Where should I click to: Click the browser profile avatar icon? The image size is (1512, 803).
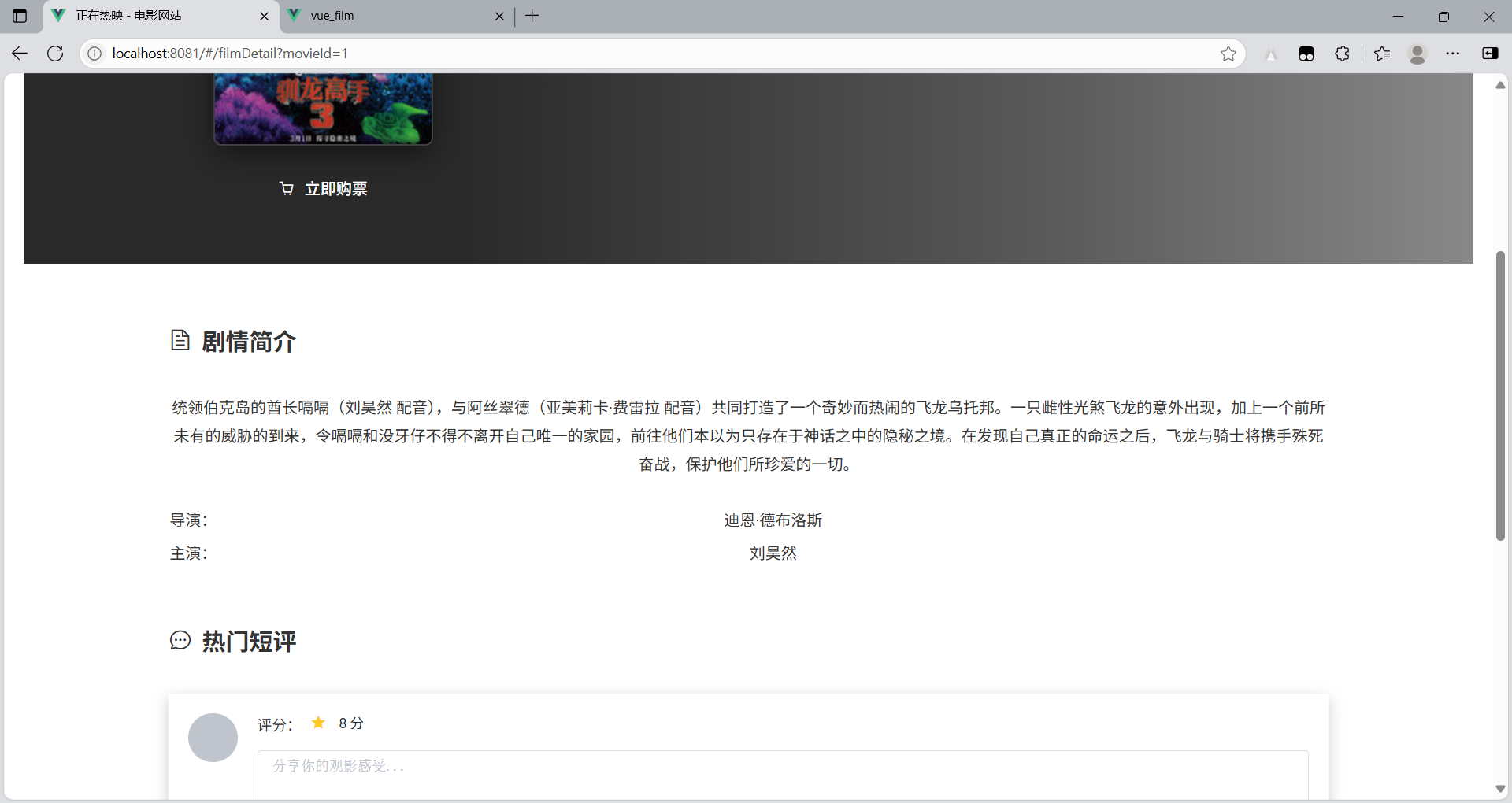click(1417, 54)
